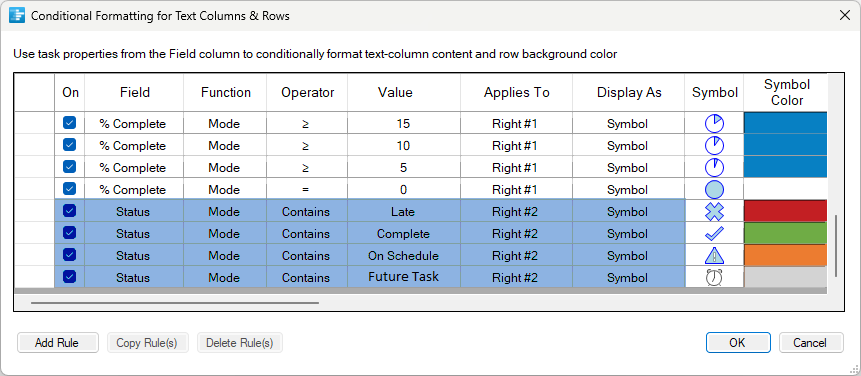Open the Field cell in the value 15 row
The height and width of the screenshot is (376, 861).
(x=133, y=124)
